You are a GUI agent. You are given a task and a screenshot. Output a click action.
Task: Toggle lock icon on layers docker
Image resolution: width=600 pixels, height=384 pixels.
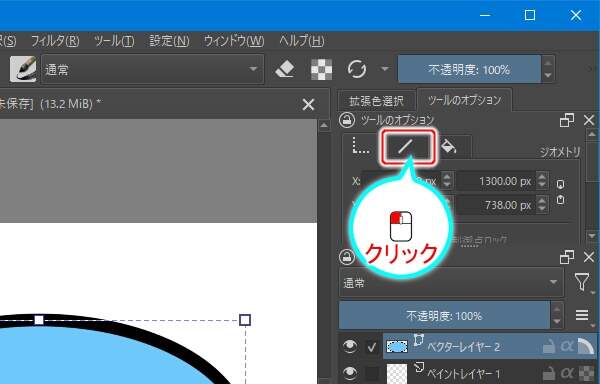(x=347, y=257)
